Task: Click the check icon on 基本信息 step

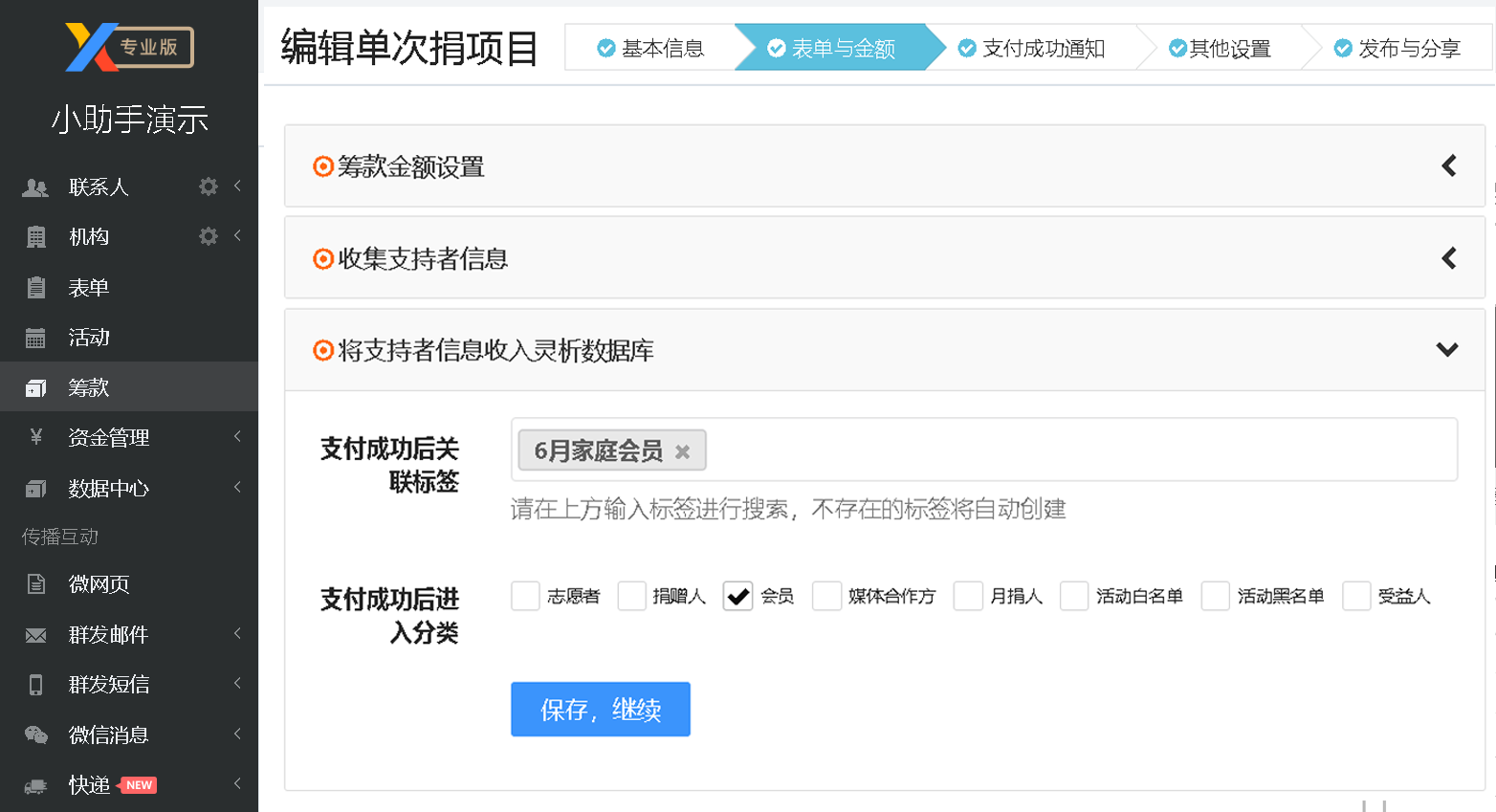Action: click(x=605, y=48)
